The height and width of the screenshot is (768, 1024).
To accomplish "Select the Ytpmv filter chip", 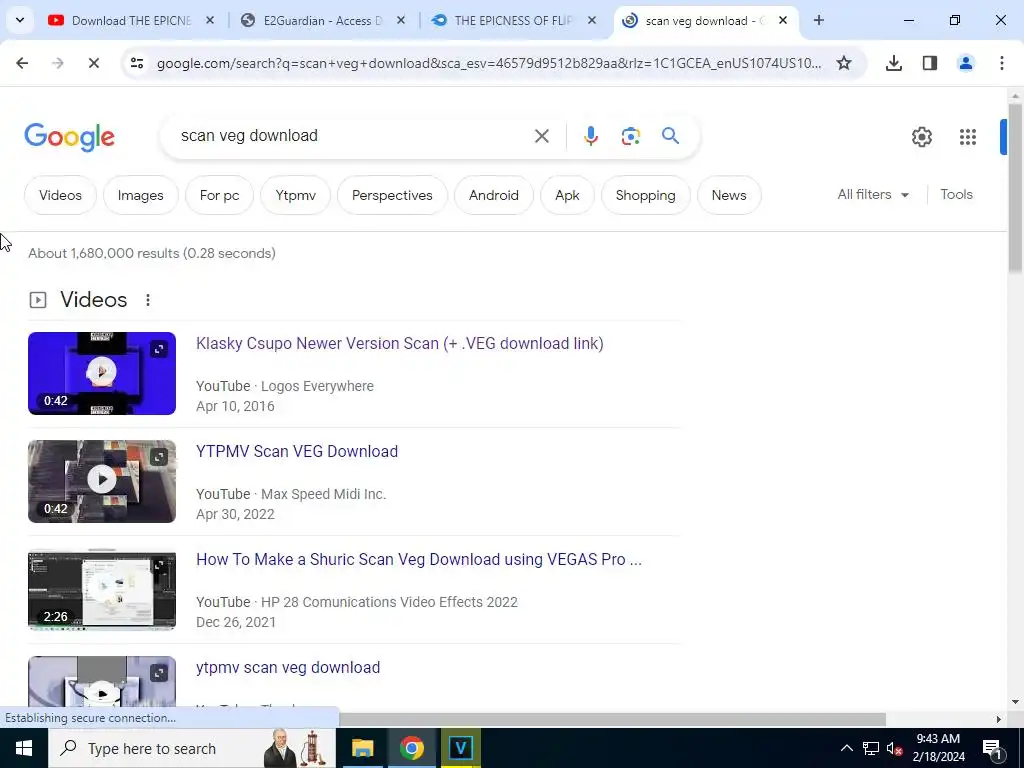I will coord(295,195).
